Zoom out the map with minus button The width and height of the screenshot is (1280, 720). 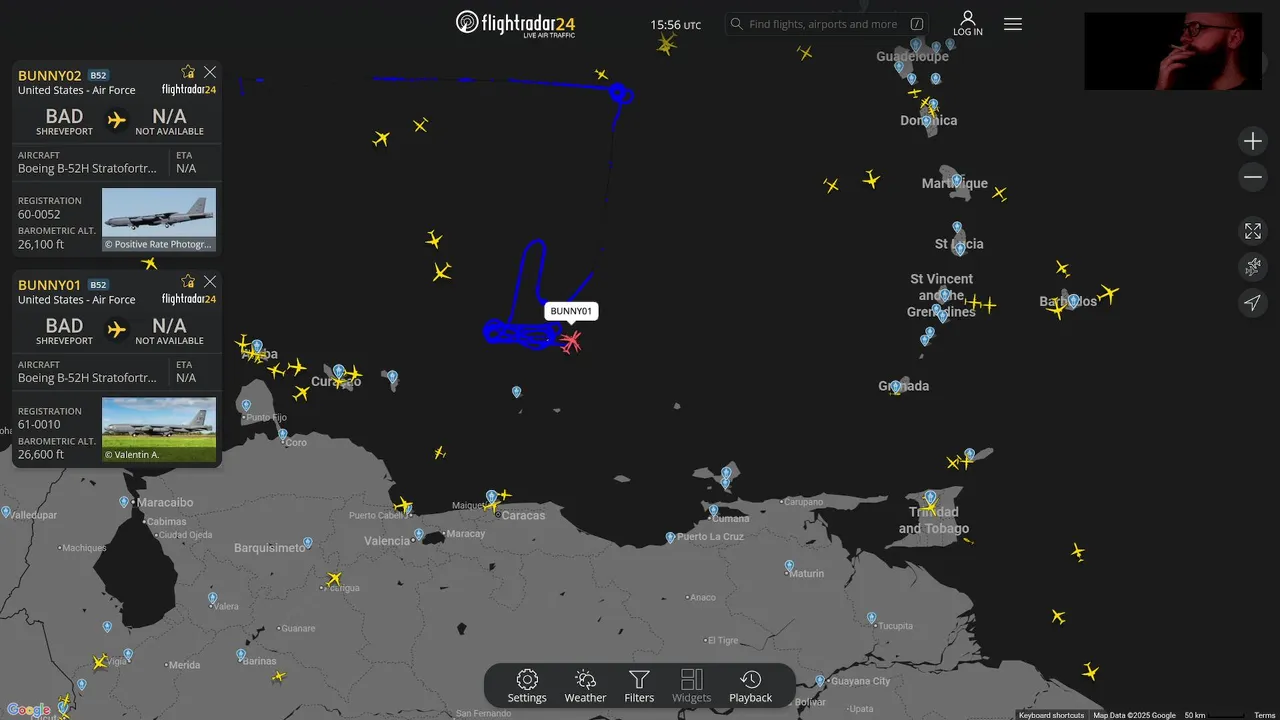point(1253,177)
